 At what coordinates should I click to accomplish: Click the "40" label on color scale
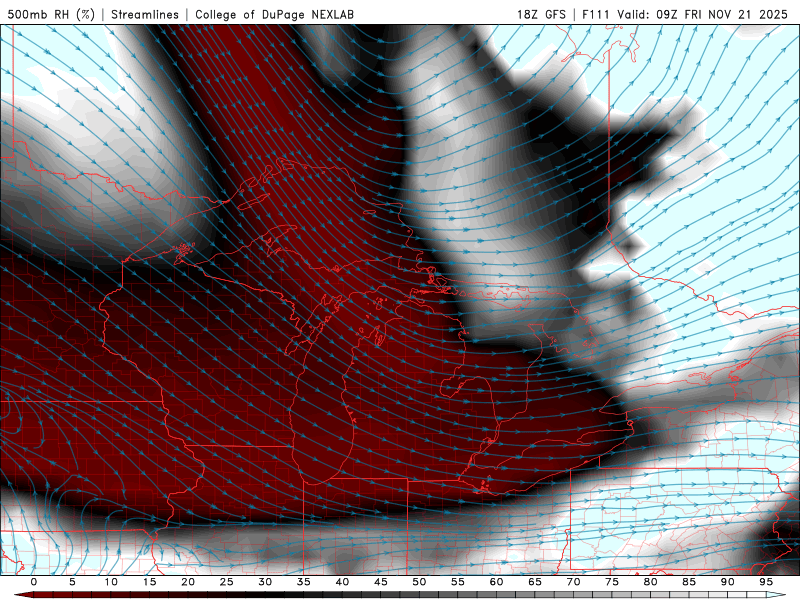(x=342, y=582)
